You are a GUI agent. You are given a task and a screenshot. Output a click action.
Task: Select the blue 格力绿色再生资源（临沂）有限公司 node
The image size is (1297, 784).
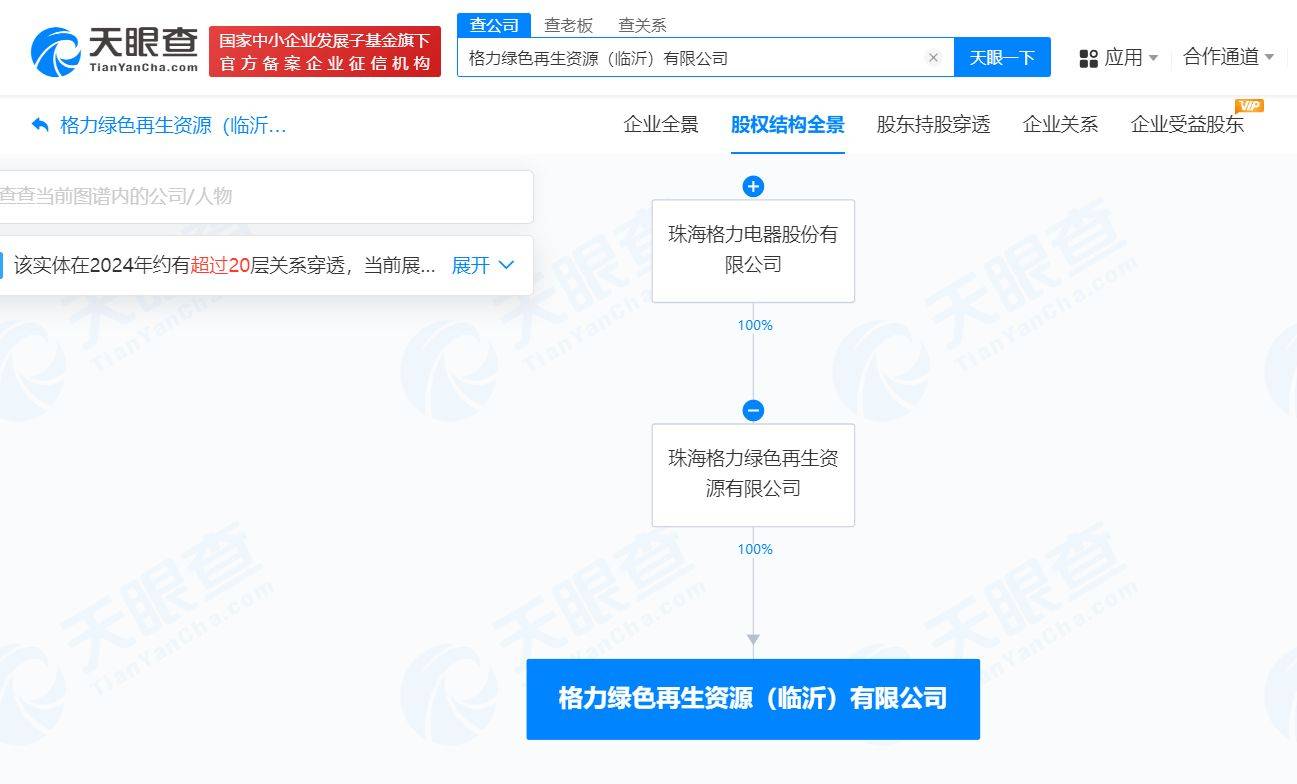coord(753,699)
